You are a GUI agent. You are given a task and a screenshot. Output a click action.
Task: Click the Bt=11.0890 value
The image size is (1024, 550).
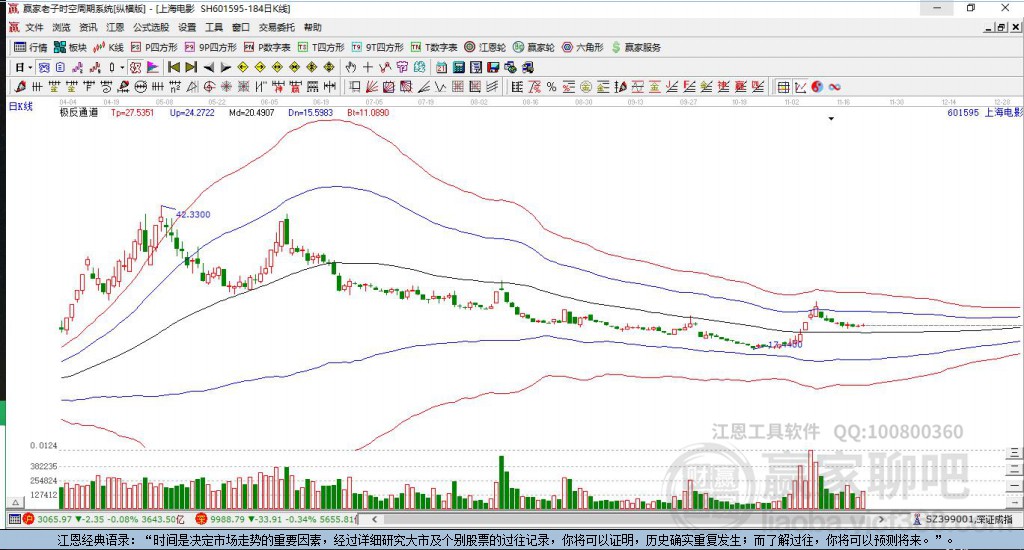pos(368,113)
